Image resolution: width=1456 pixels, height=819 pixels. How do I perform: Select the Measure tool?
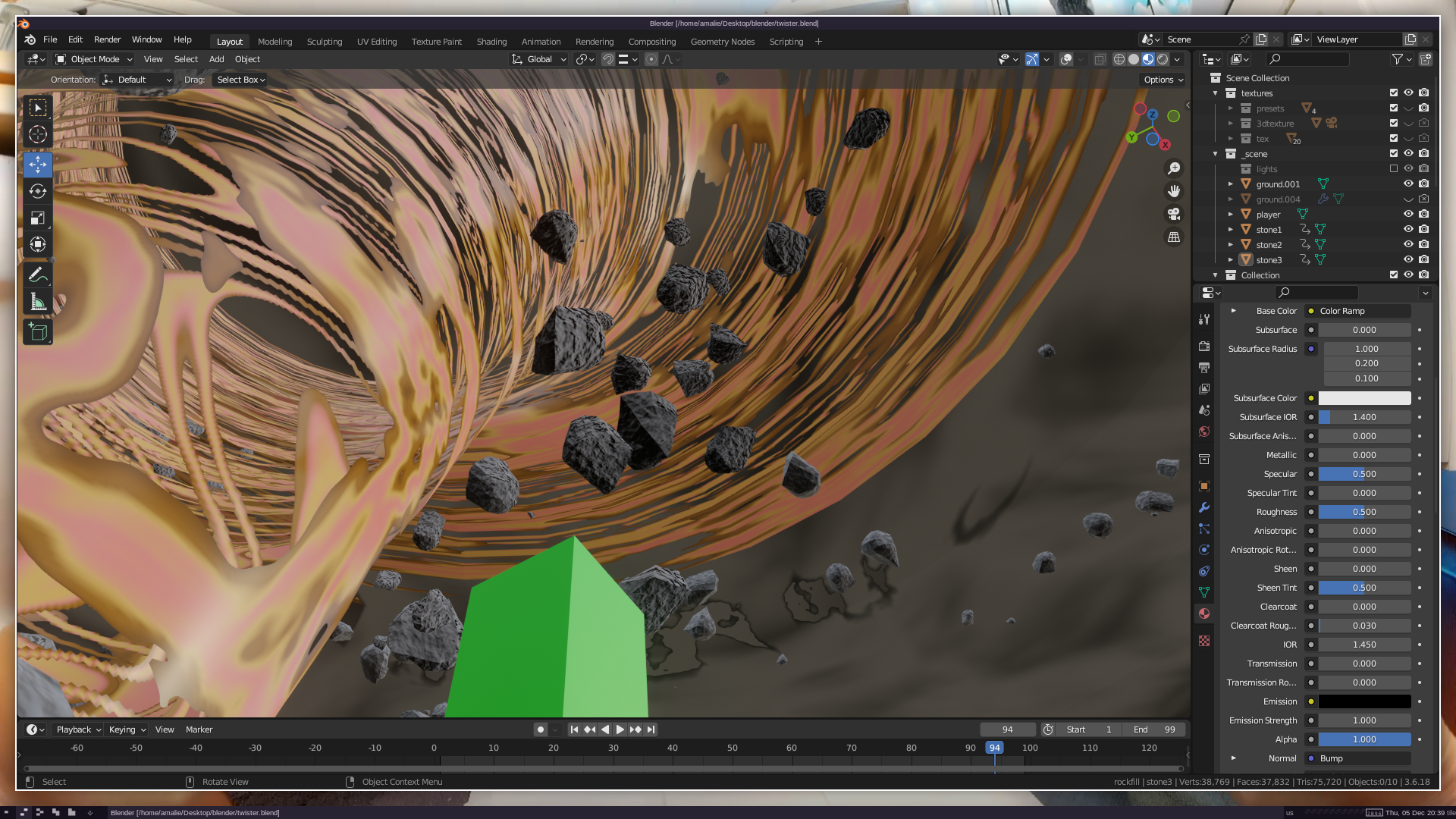(38, 303)
